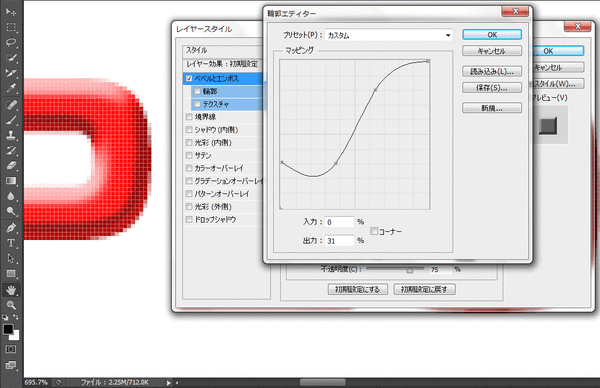Click the opacity value field showing 75
The image size is (600, 388).
[440, 270]
